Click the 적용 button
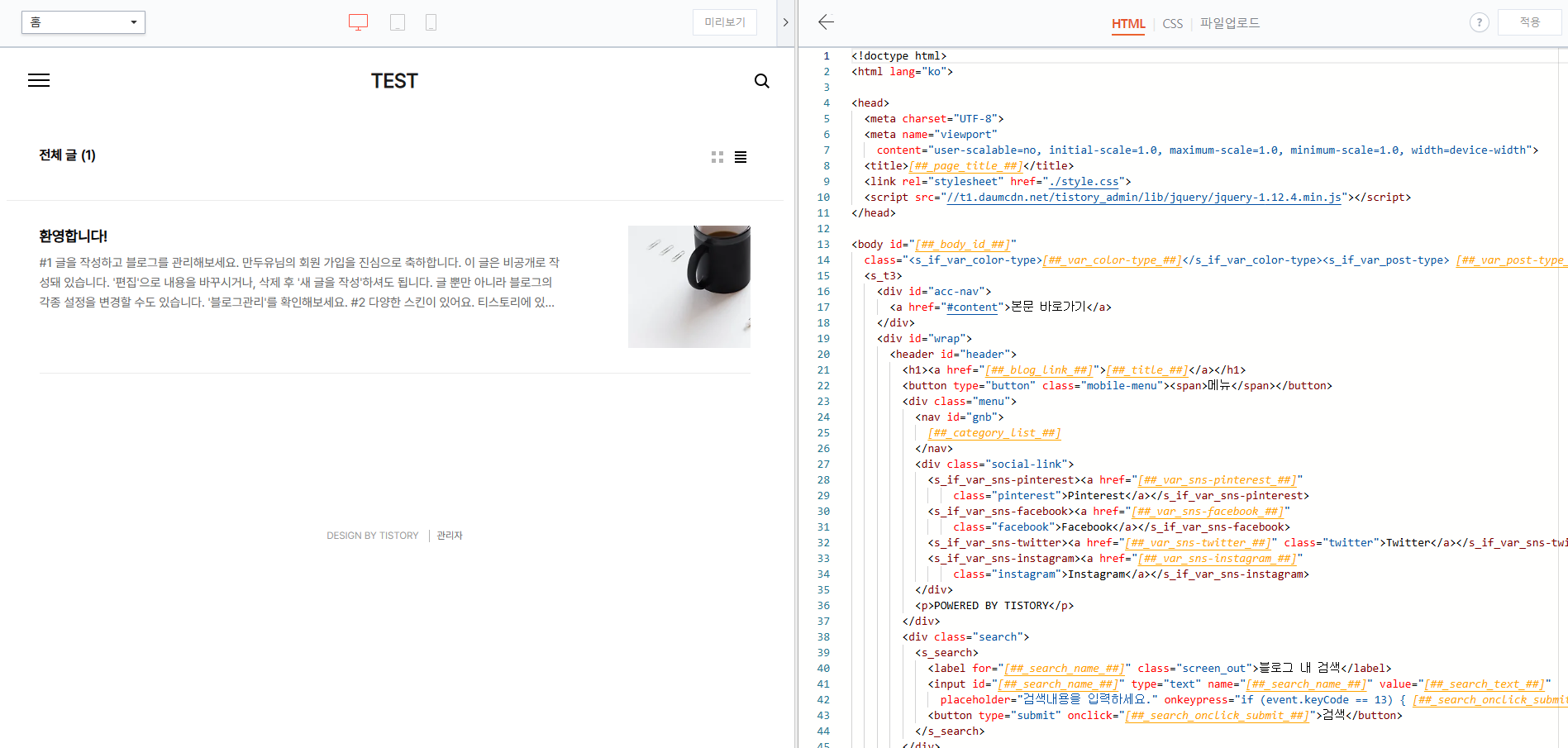The height and width of the screenshot is (748, 1568). [x=1530, y=22]
